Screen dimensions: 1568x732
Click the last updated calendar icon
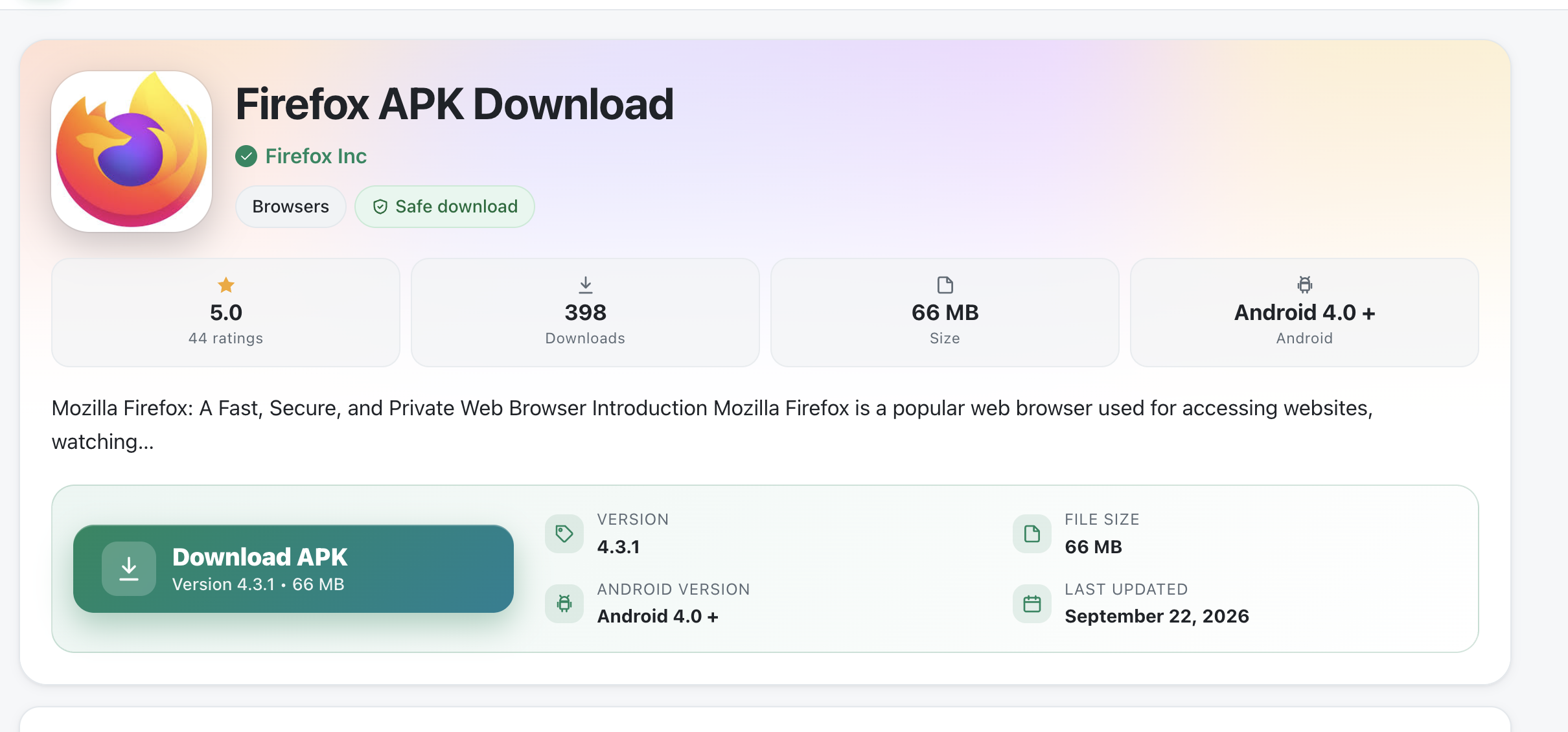[1032, 604]
